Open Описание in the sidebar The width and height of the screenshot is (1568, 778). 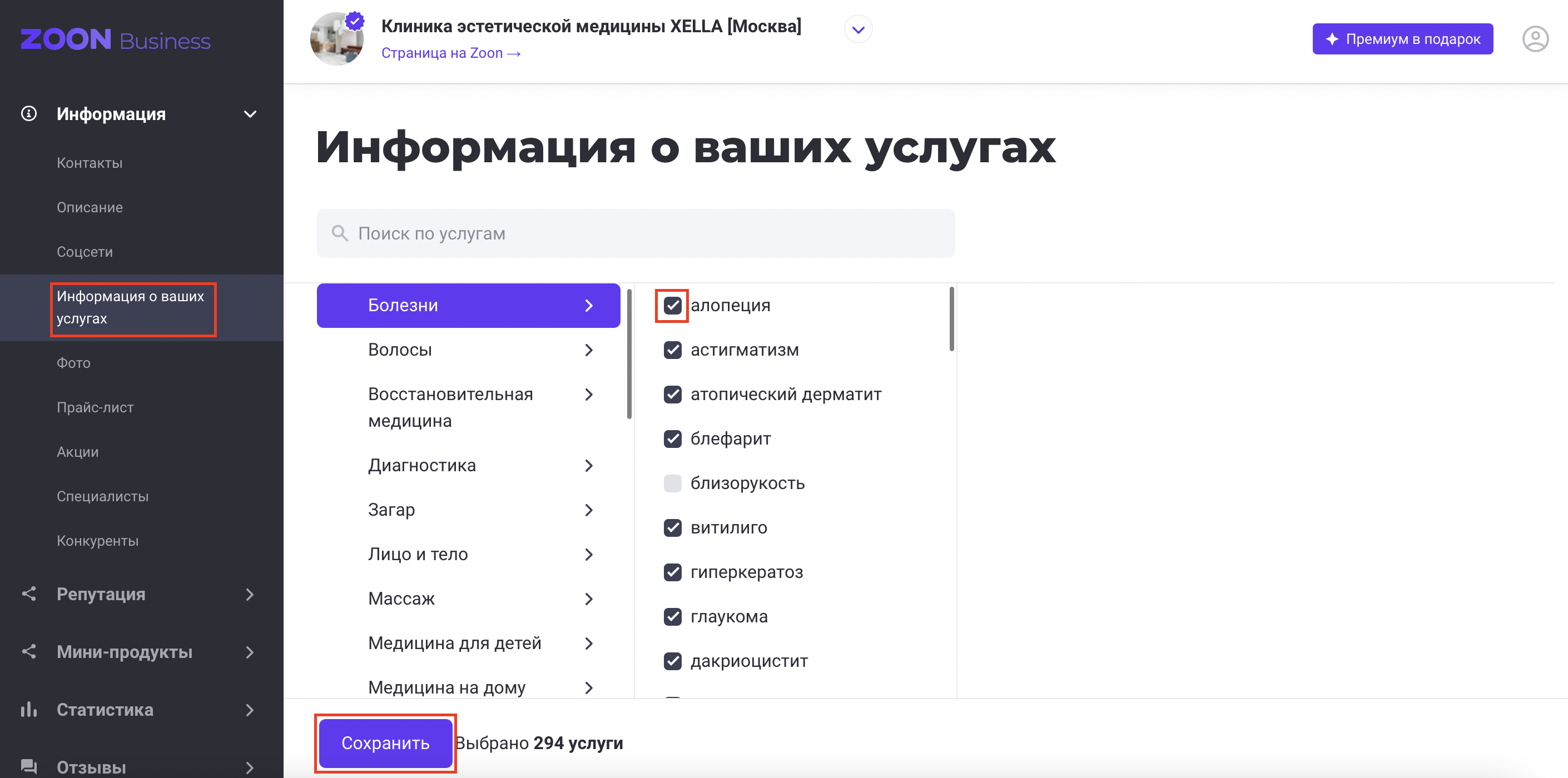(90, 207)
